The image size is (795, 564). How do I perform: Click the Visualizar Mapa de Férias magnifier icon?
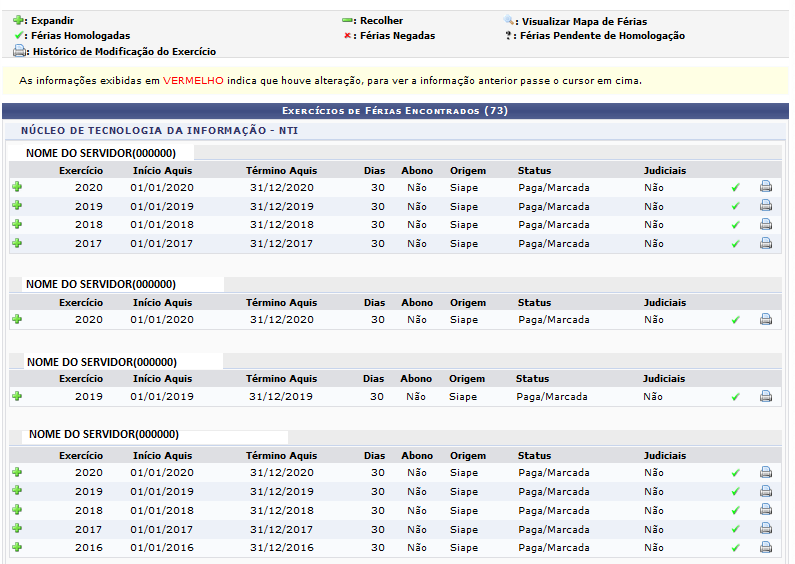510,20
